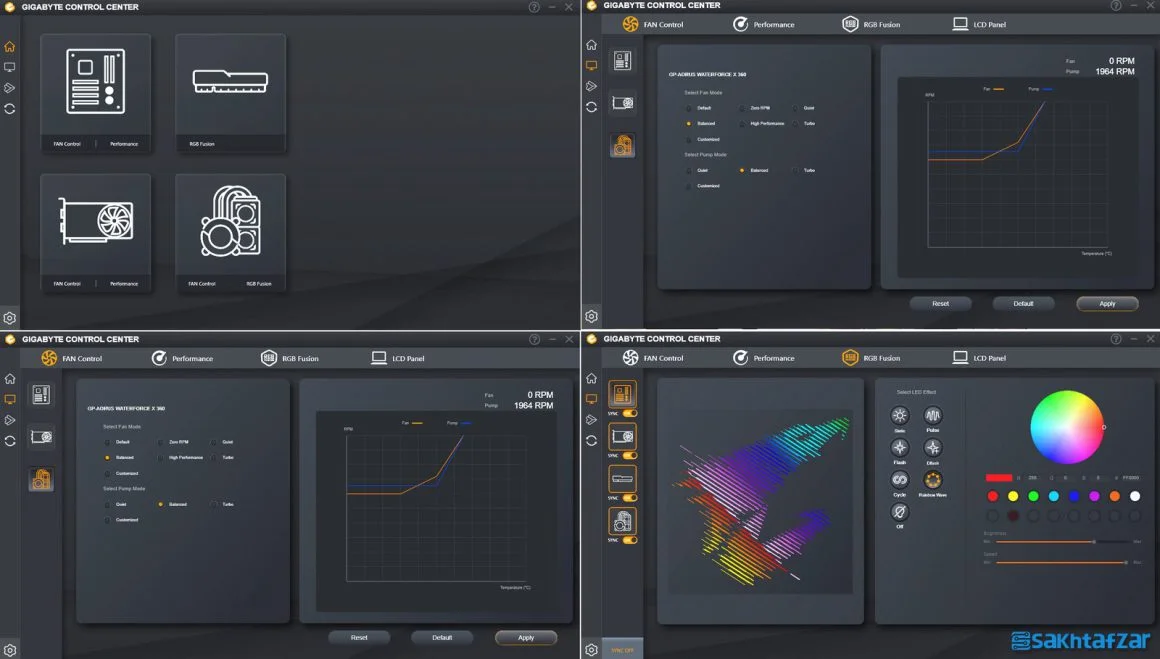The width and height of the screenshot is (1160, 659).
Task: Select the Pulse LED effect icon
Action: click(x=933, y=416)
